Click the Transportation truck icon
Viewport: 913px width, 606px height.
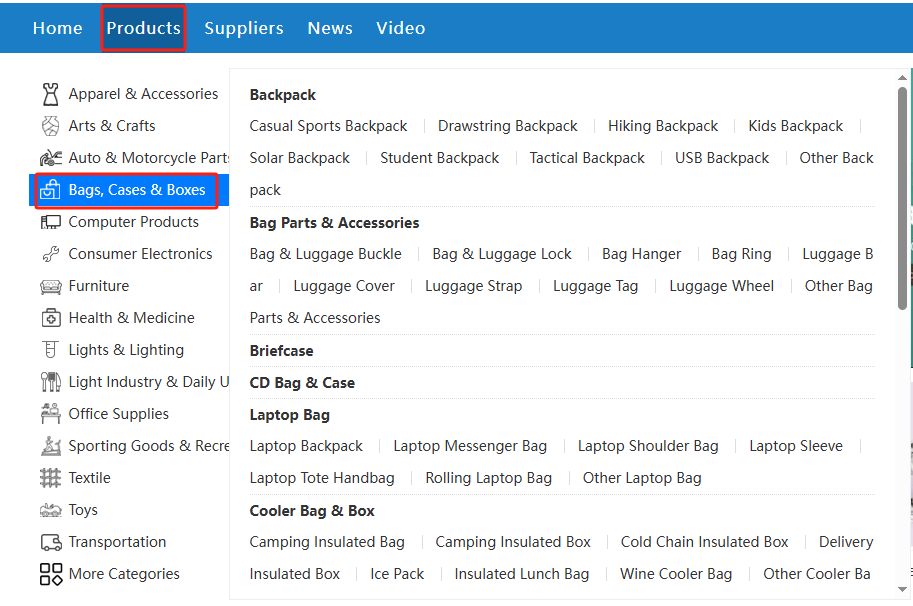tap(51, 543)
